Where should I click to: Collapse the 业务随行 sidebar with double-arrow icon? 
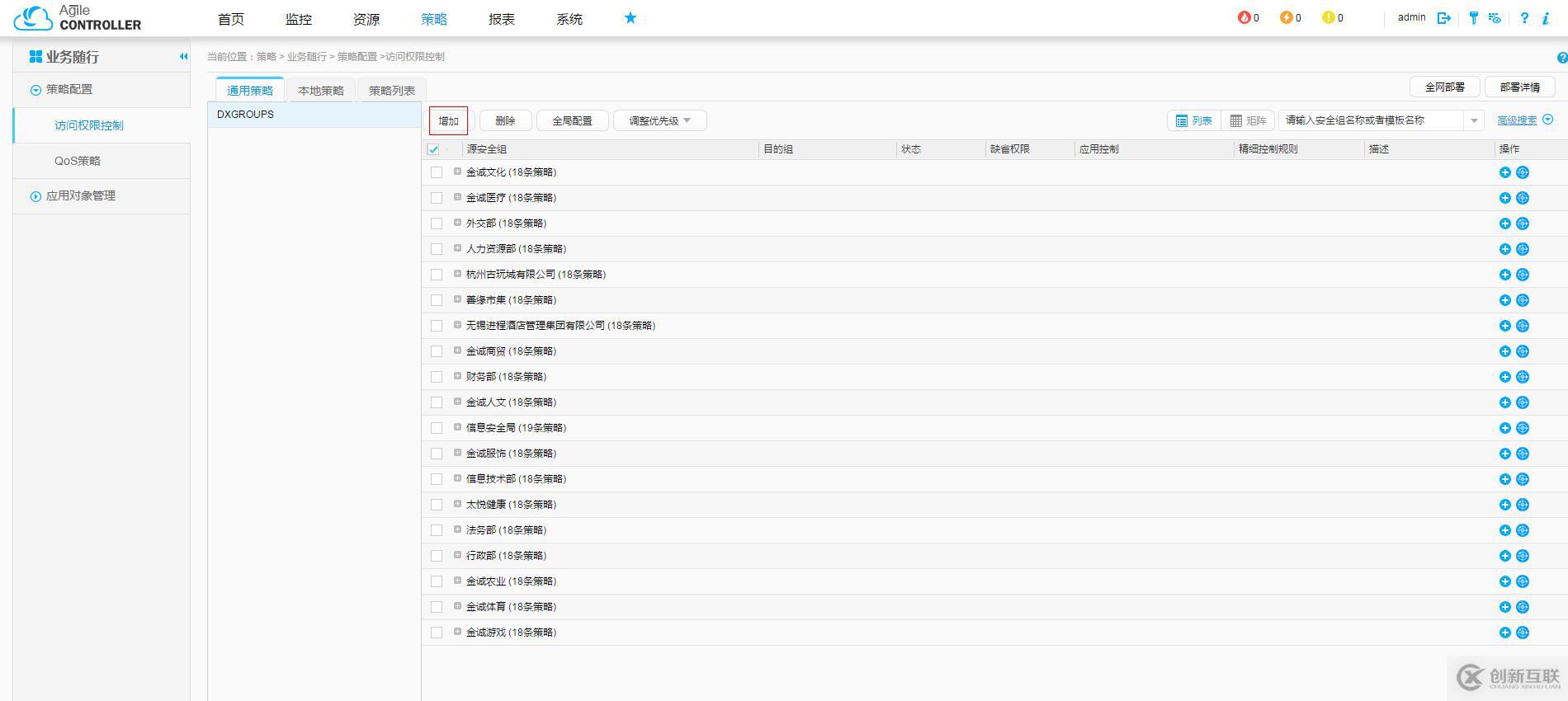[183, 56]
